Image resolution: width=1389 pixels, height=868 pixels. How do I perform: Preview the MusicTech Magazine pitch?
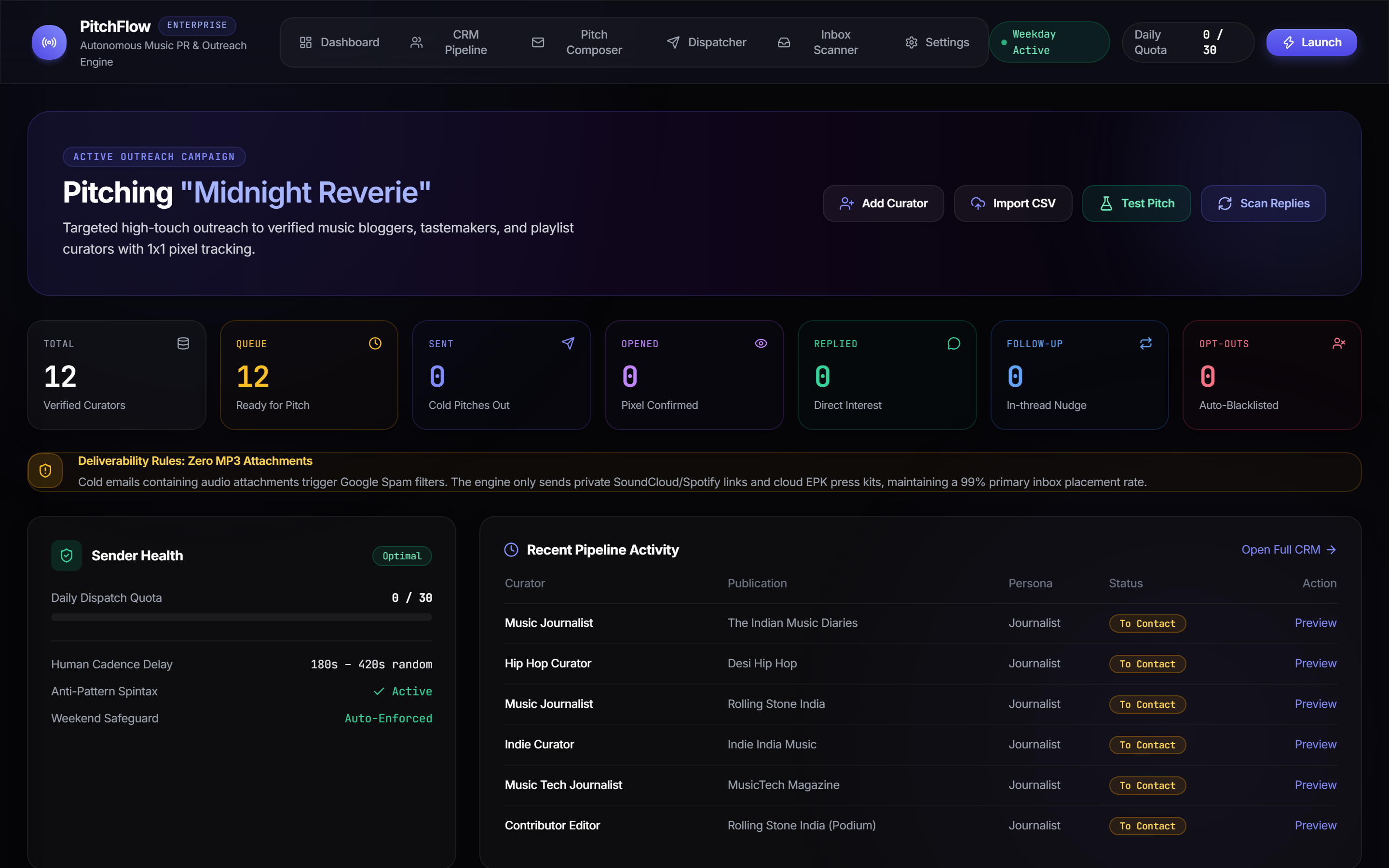pos(1316,785)
